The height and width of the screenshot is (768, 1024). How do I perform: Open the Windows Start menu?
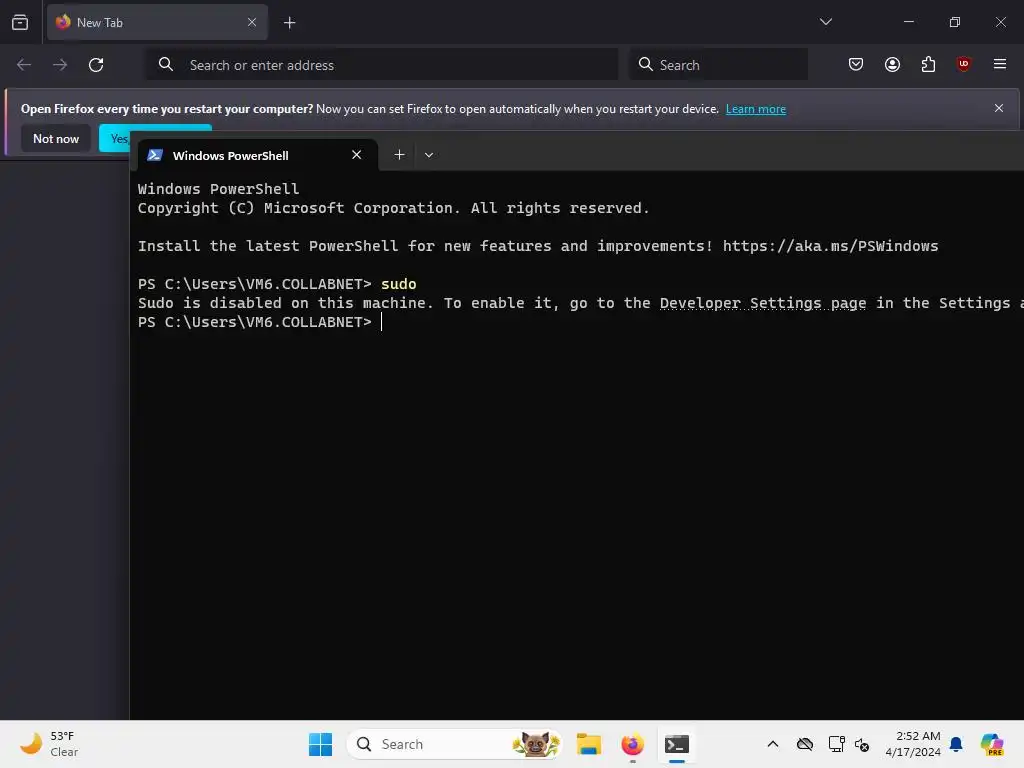320,744
